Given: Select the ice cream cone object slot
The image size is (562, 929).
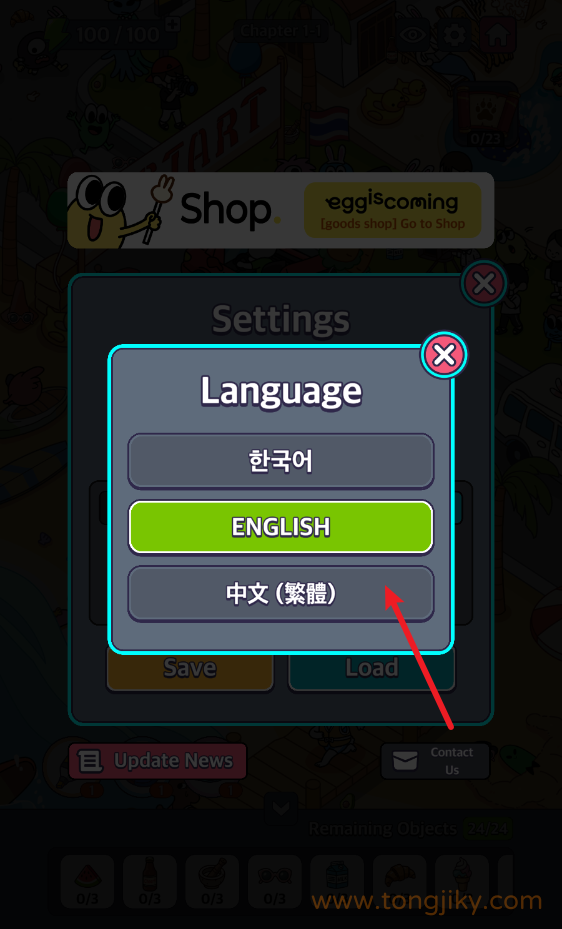Looking at the screenshot, I should pos(462,882).
